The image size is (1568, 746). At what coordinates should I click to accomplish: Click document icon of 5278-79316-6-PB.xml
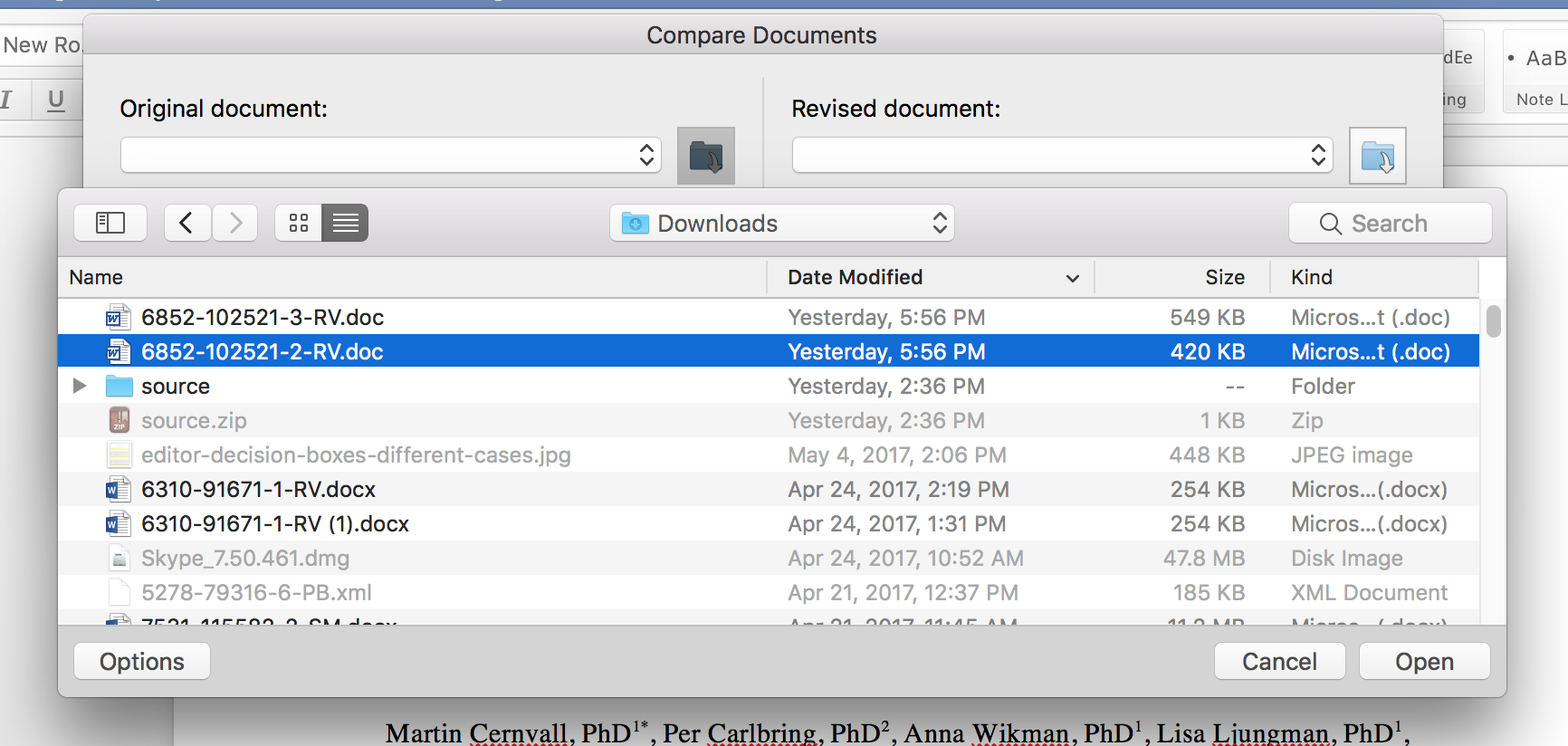coord(119,592)
